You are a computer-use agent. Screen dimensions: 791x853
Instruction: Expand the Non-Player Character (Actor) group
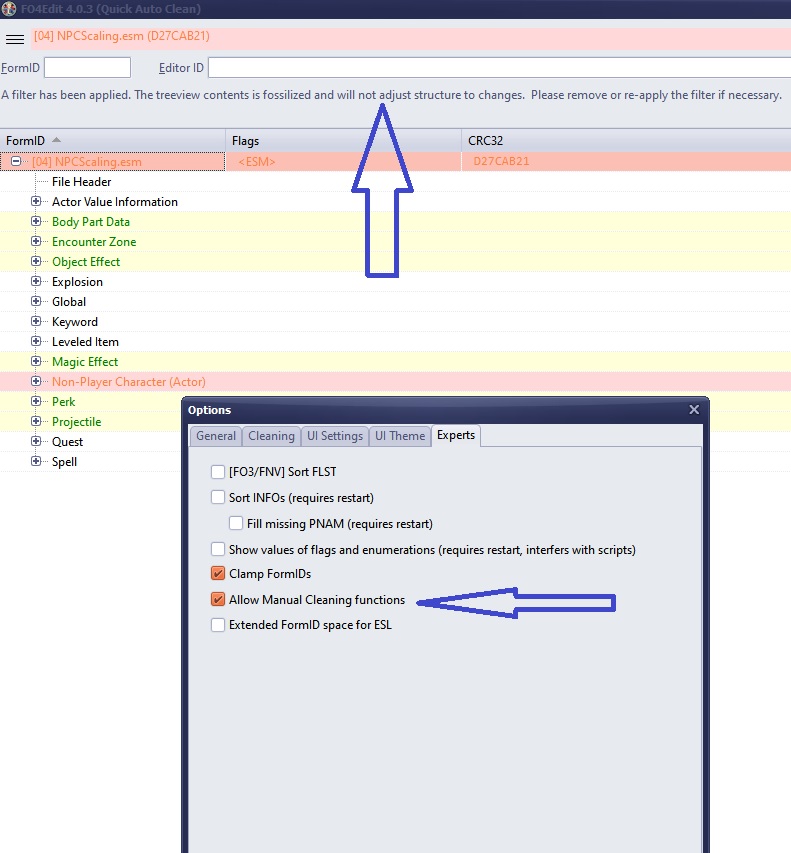pyautogui.click(x=37, y=382)
